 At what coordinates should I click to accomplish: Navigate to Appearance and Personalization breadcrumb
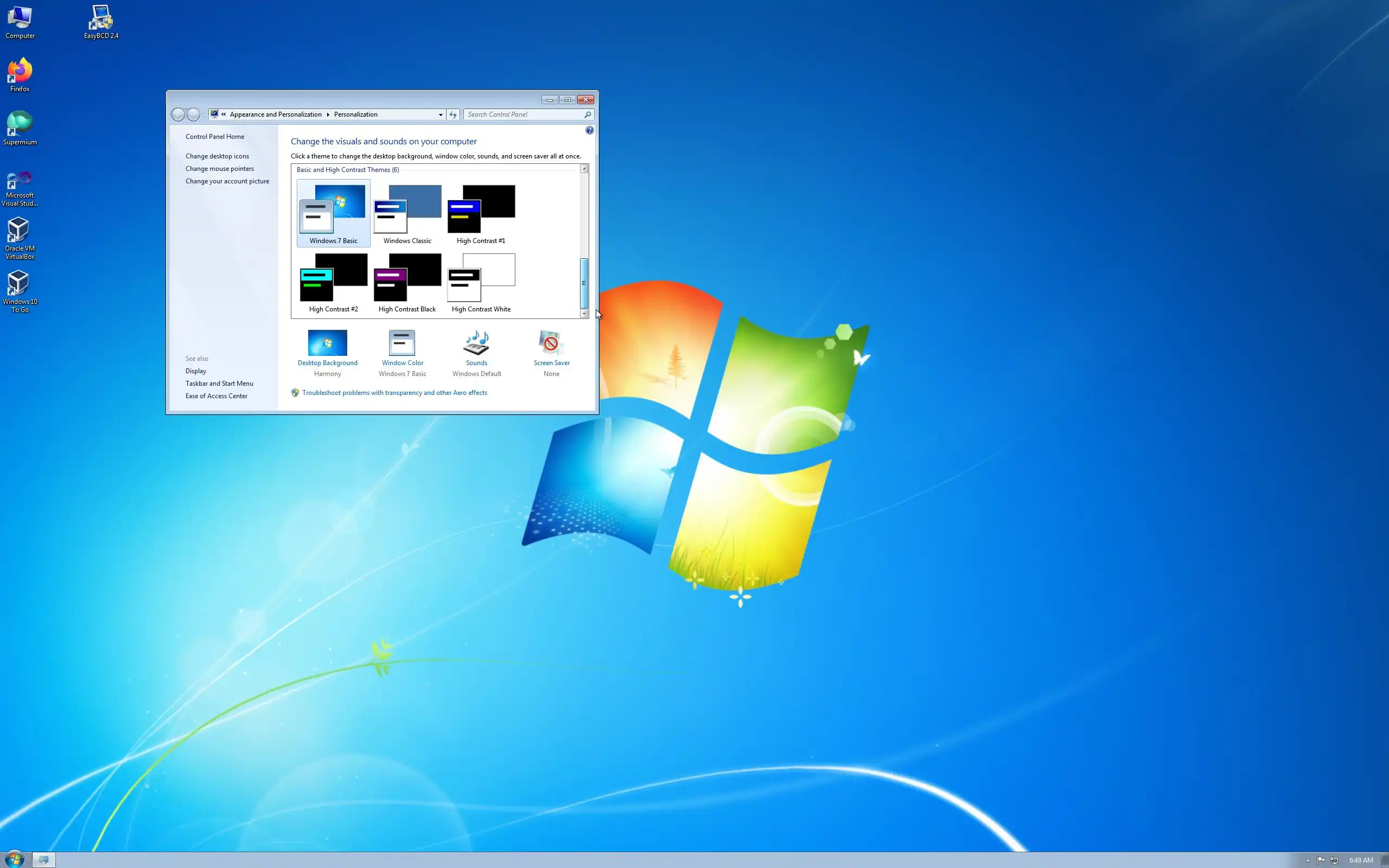point(276,114)
